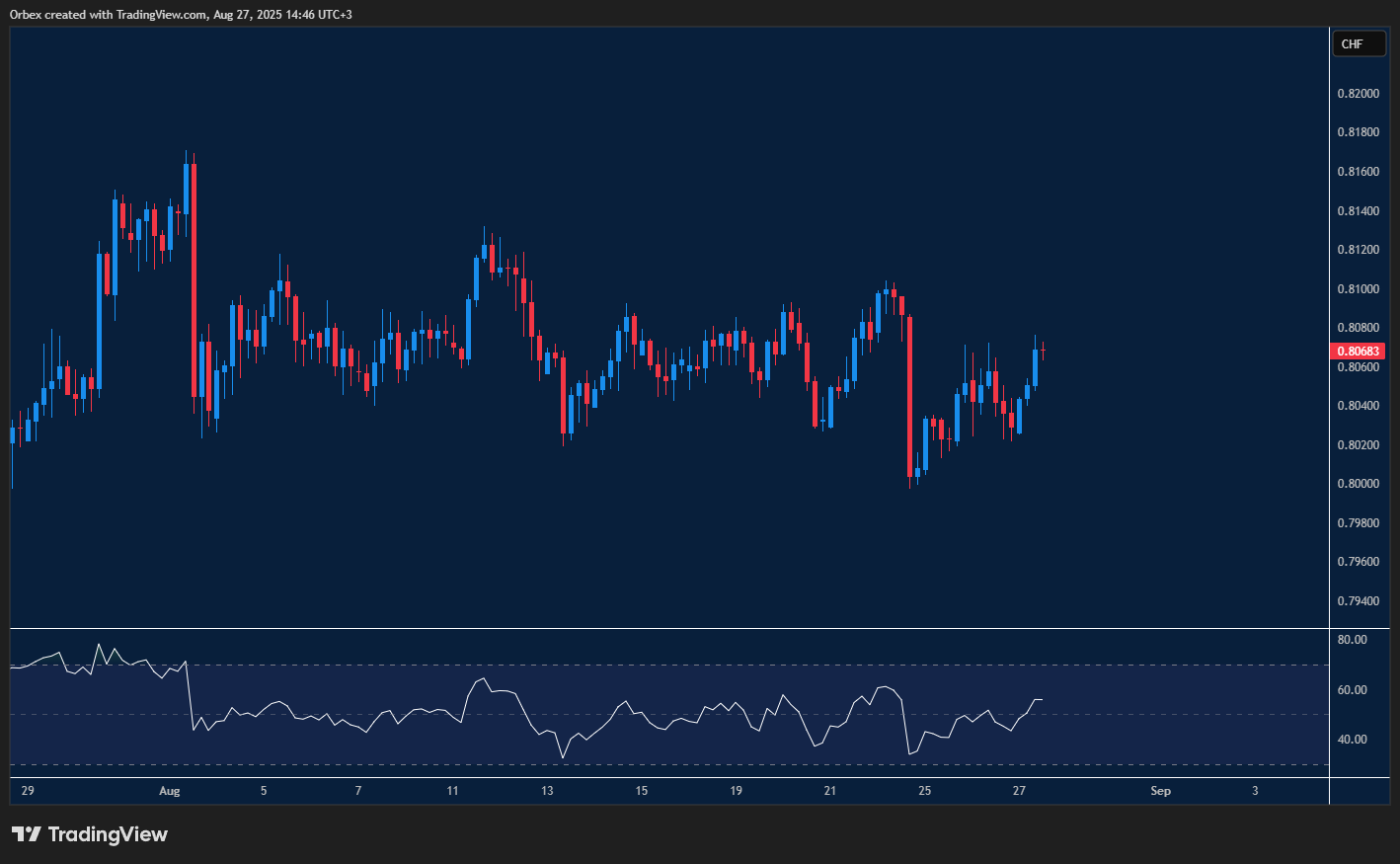Toggle the lower dashed RSI band at 30
This screenshot has height=864, width=1400.
(x=661, y=766)
